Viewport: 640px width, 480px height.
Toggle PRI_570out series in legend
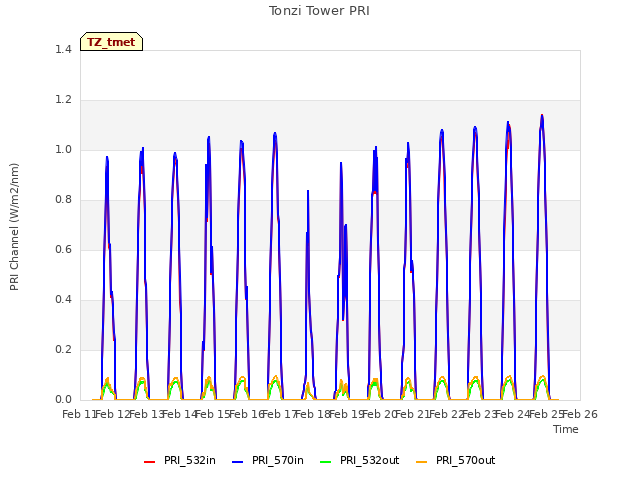456,460
